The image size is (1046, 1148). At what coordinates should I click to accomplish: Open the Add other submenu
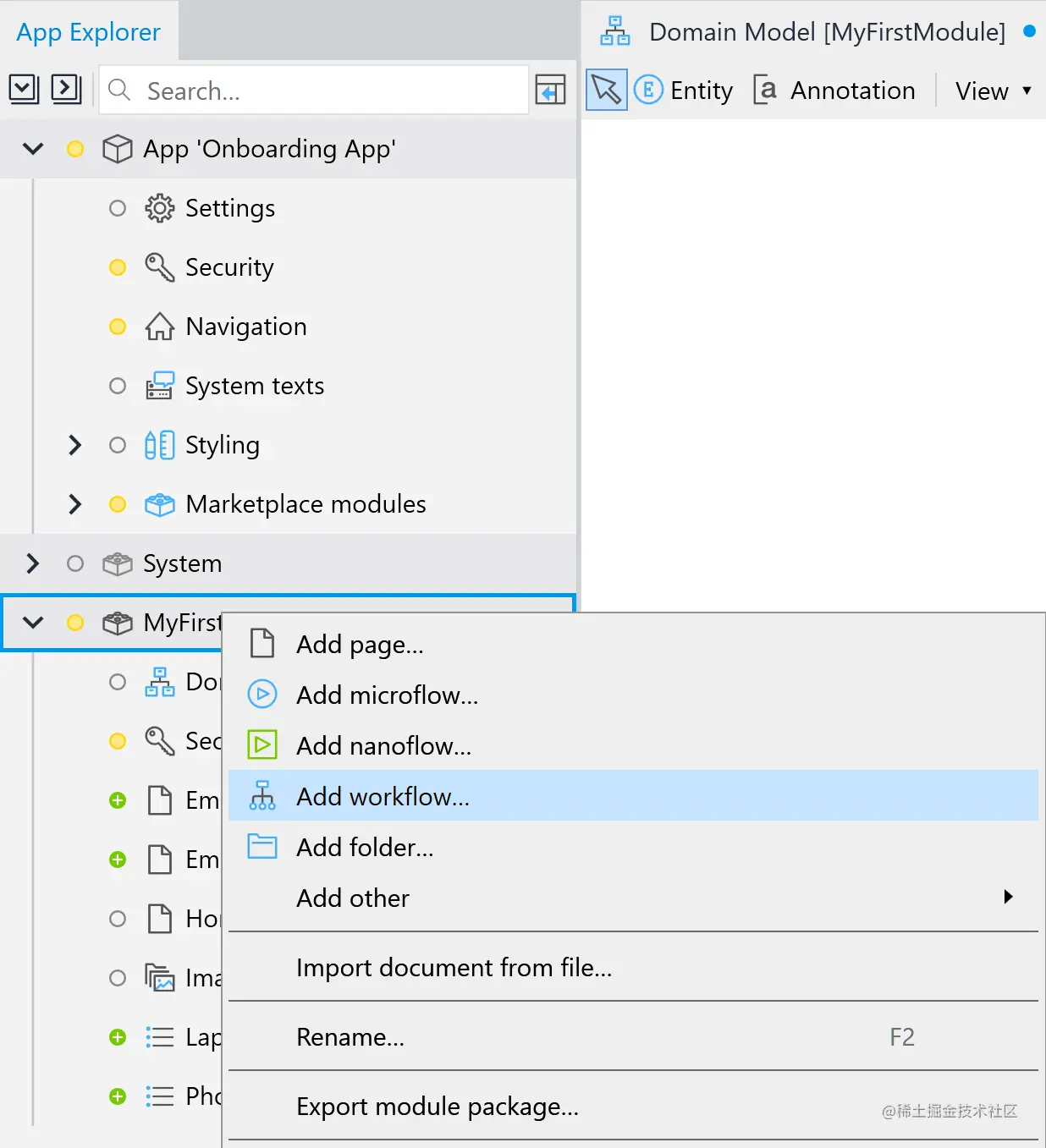[x=353, y=898]
